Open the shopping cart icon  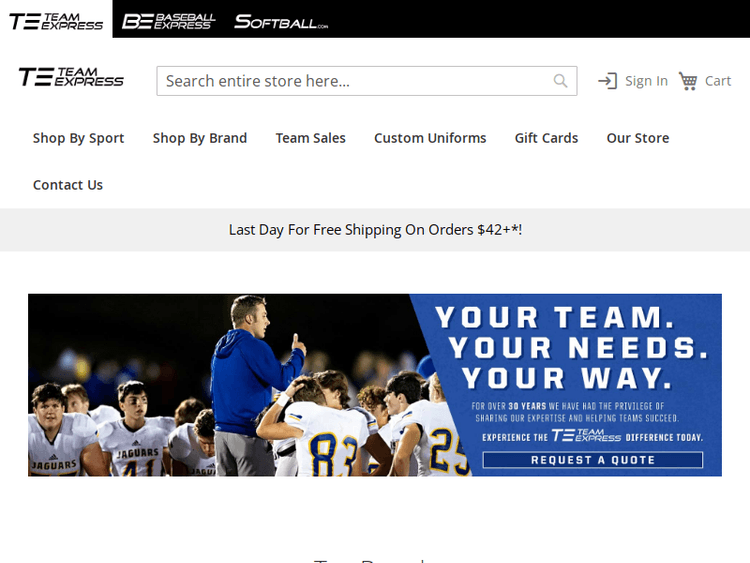pos(688,81)
